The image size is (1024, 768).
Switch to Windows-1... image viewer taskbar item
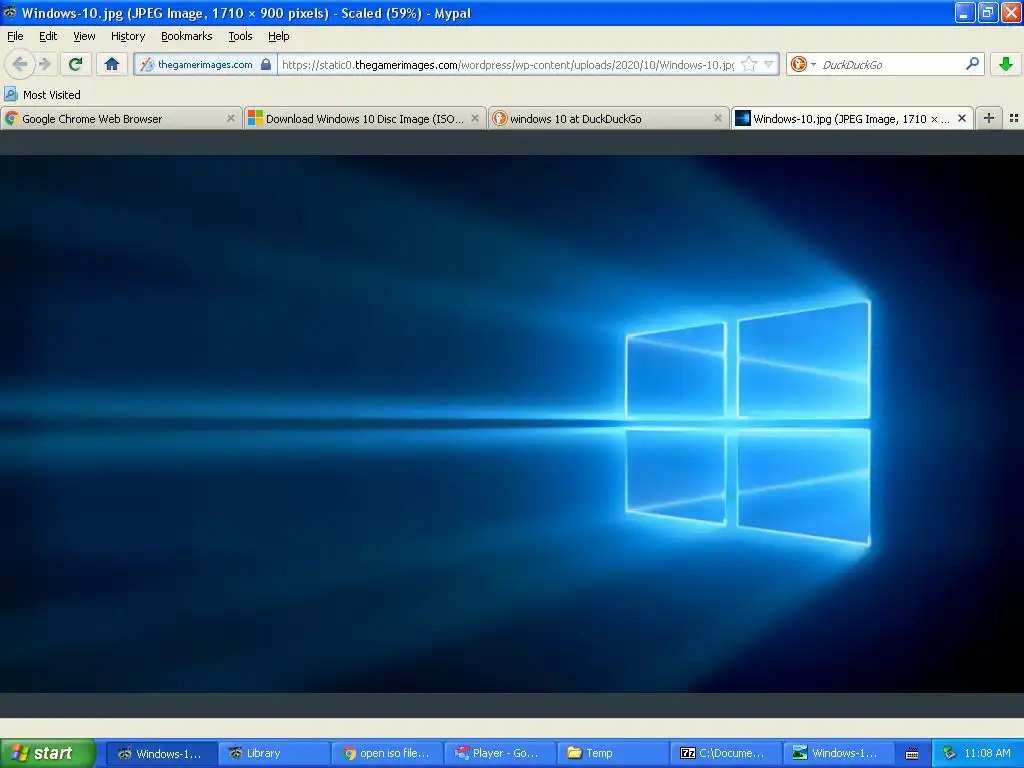(x=839, y=753)
